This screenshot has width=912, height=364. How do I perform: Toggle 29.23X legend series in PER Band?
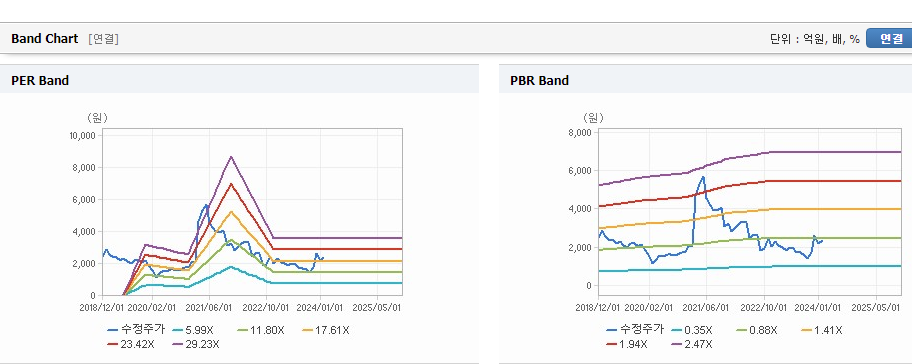[x=196, y=344]
